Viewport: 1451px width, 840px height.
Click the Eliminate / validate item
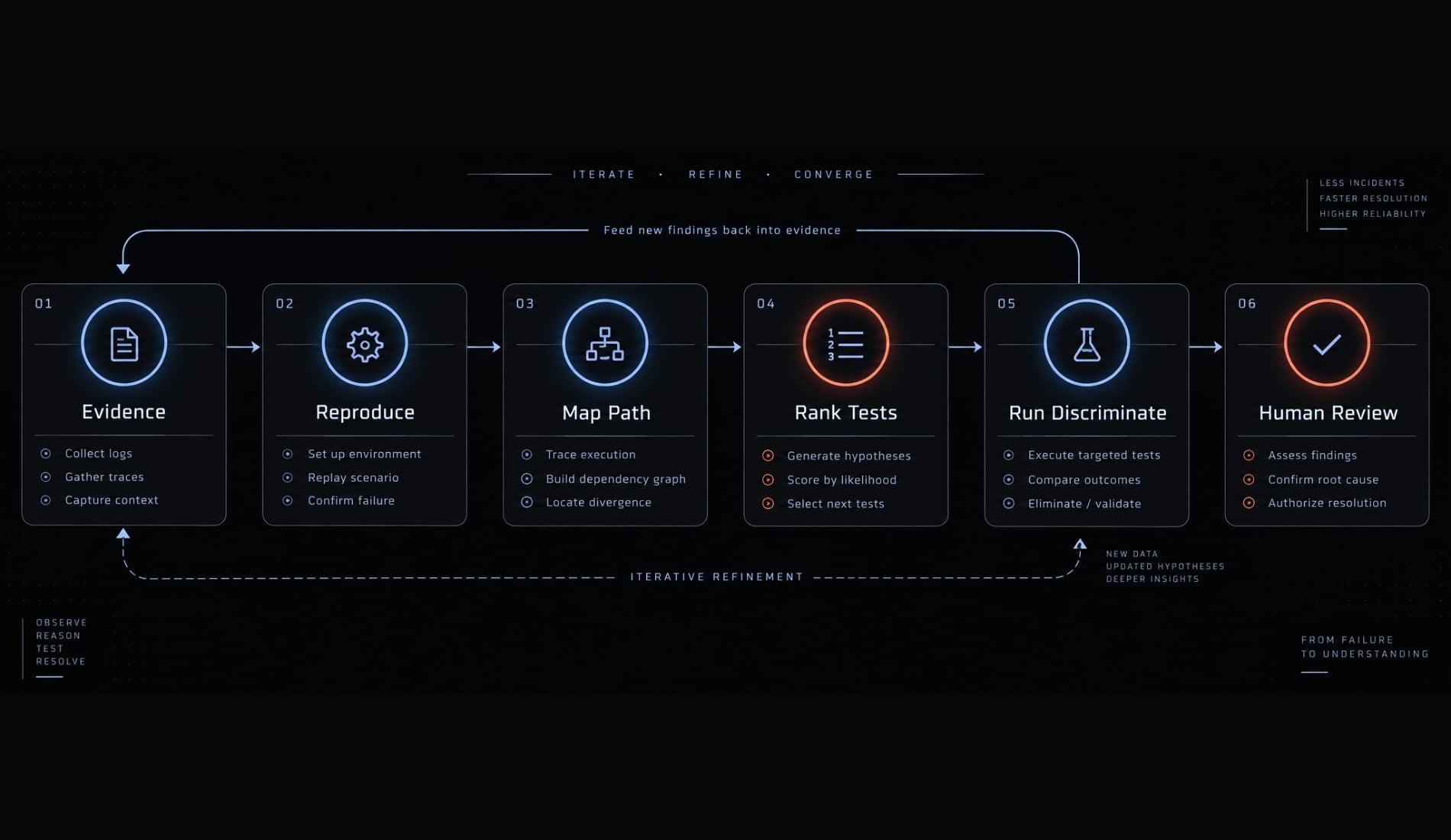click(1084, 503)
